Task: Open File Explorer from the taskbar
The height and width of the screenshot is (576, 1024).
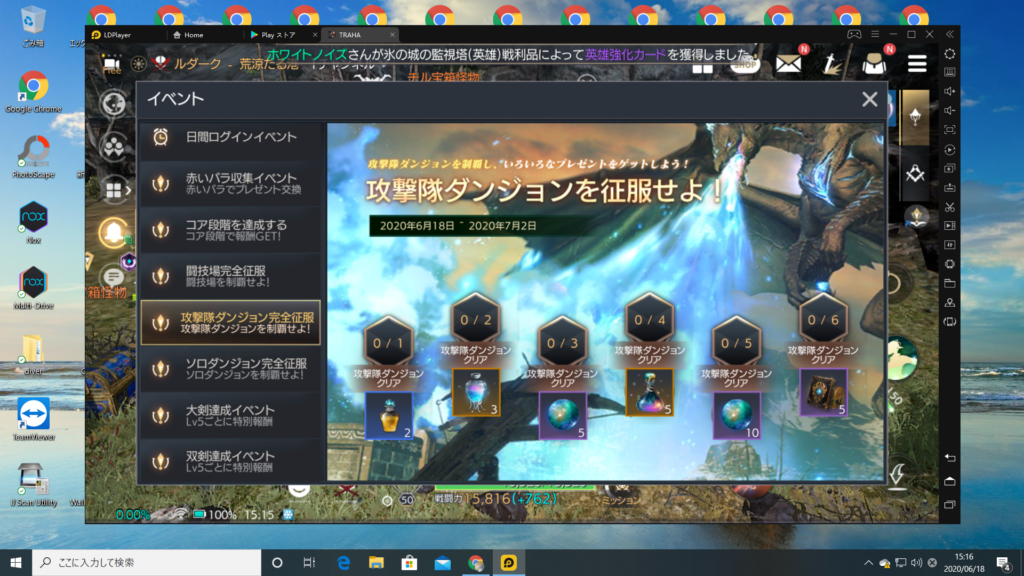Action: coord(376,562)
